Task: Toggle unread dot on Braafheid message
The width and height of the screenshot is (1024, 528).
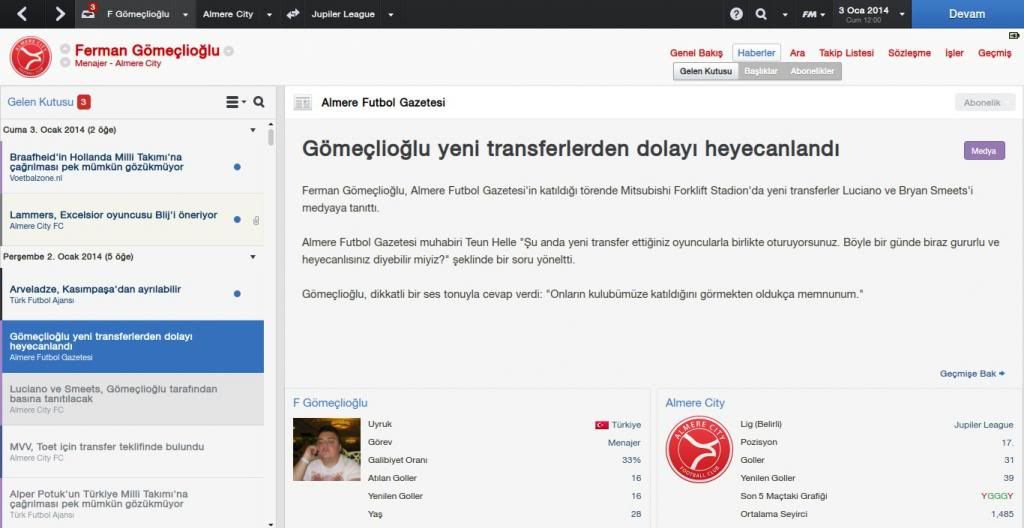Action: pos(237,167)
